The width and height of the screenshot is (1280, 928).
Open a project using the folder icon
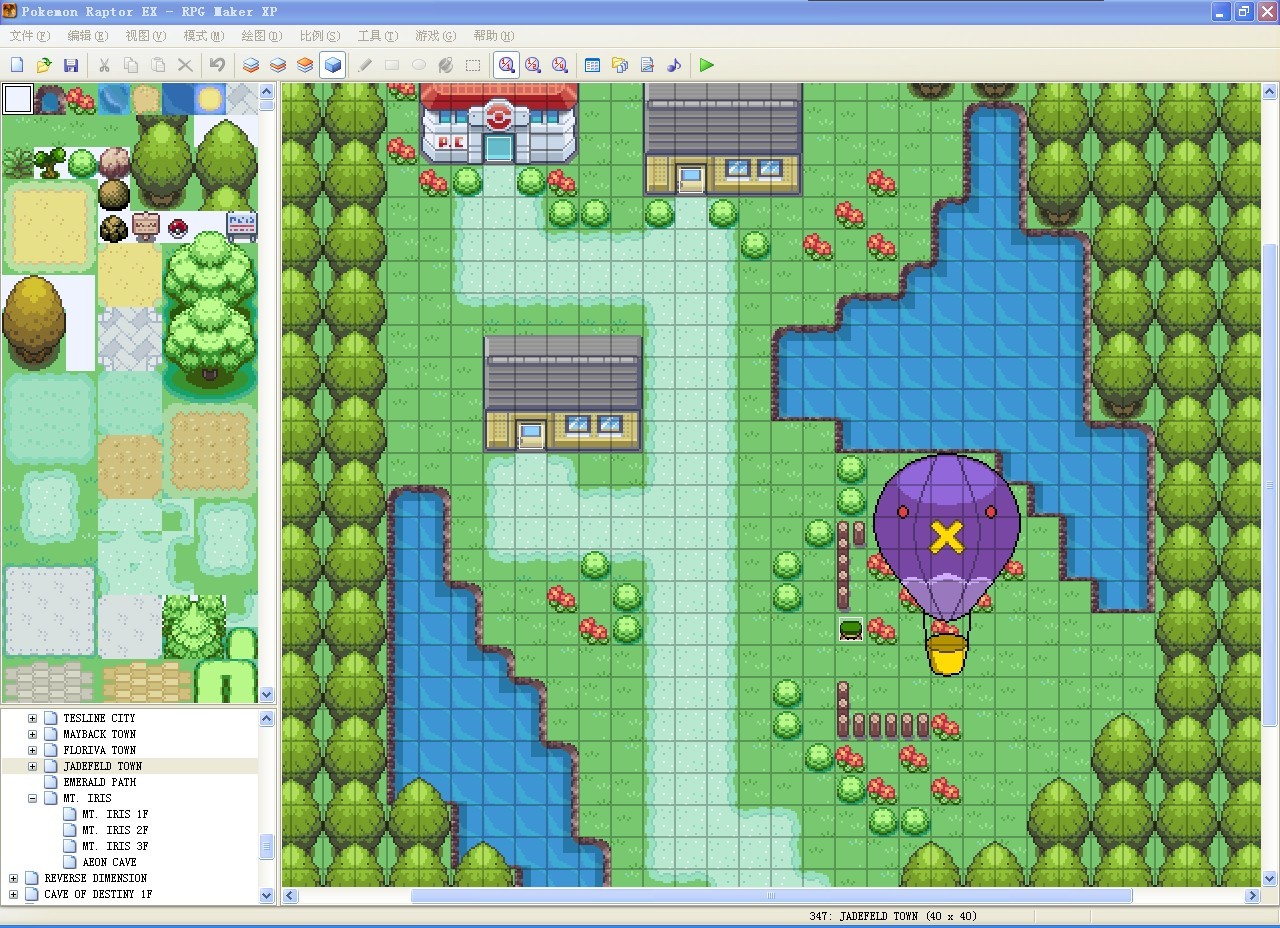[44, 65]
